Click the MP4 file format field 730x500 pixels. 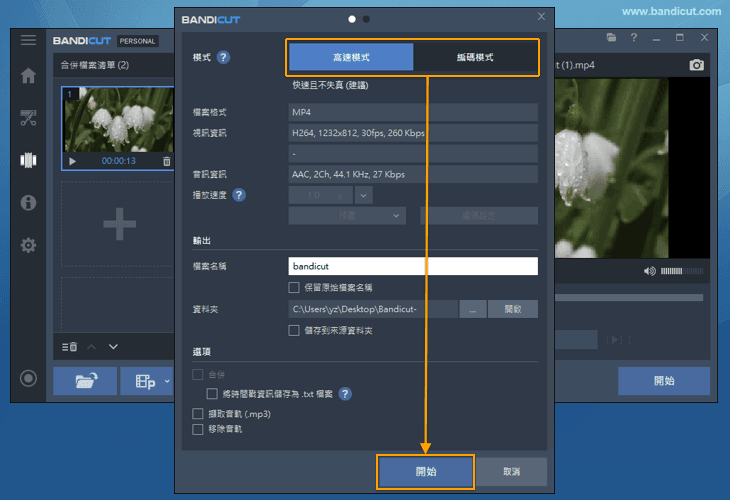point(413,112)
